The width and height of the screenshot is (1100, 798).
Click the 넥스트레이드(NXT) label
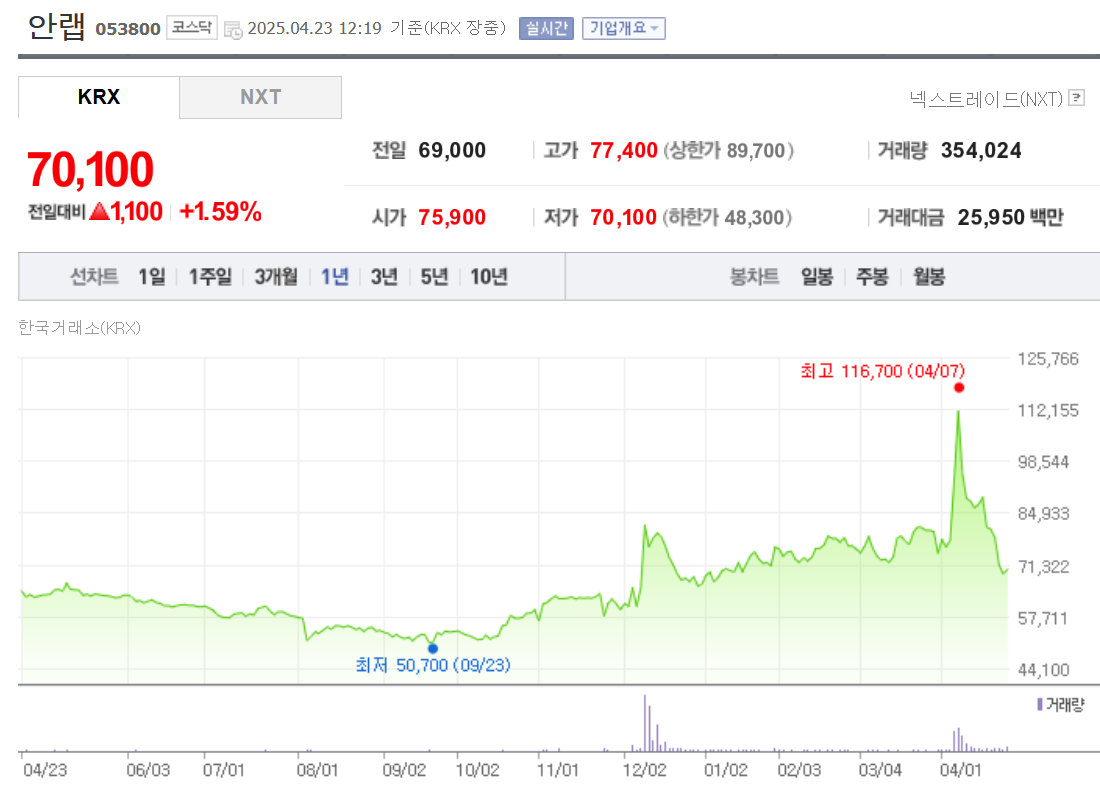986,99
